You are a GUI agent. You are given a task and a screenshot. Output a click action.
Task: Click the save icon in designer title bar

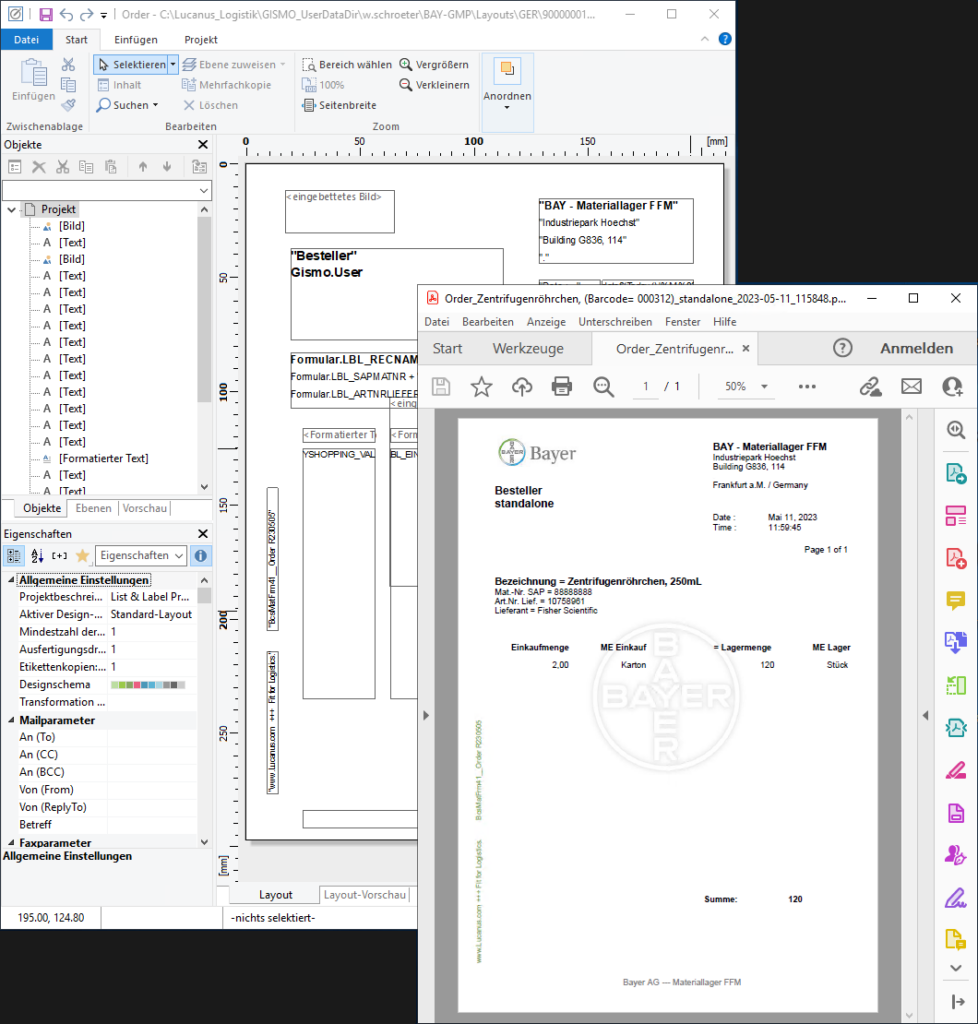(x=46, y=14)
